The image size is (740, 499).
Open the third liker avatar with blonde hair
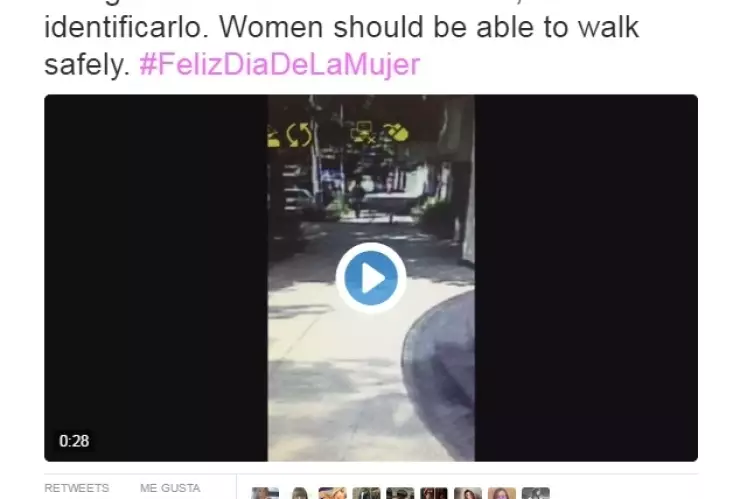point(333,493)
